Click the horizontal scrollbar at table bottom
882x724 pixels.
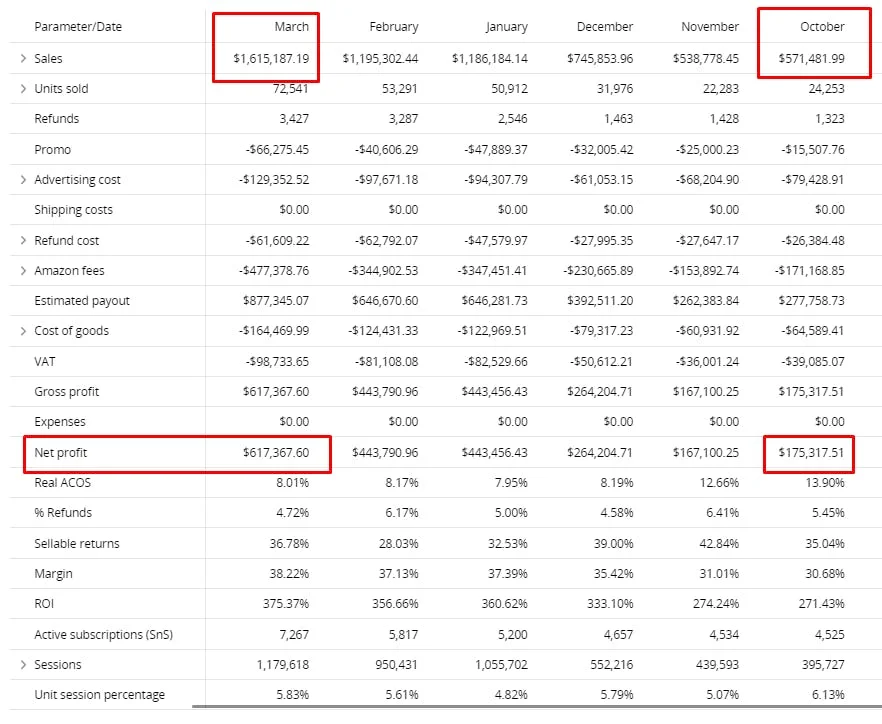coord(537,707)
